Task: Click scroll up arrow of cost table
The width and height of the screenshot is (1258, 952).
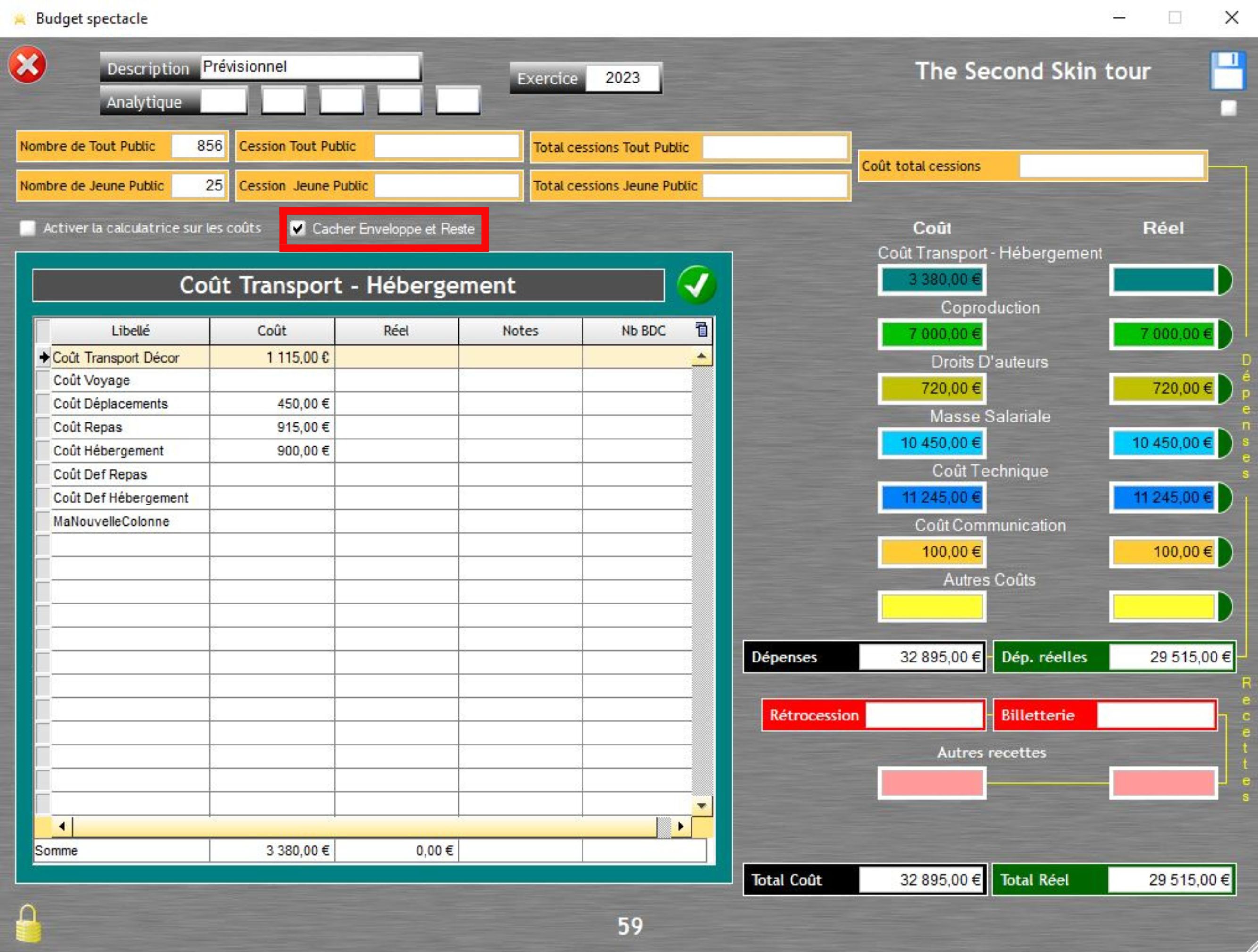Action: [702, 356]
